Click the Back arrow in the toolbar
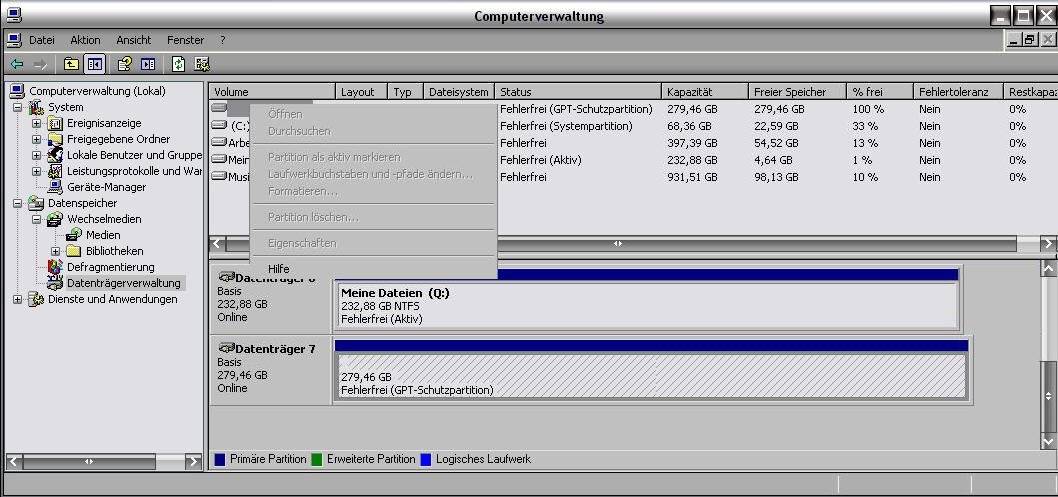This screenshot has height=497, width=1058. (x=17, y=64)
